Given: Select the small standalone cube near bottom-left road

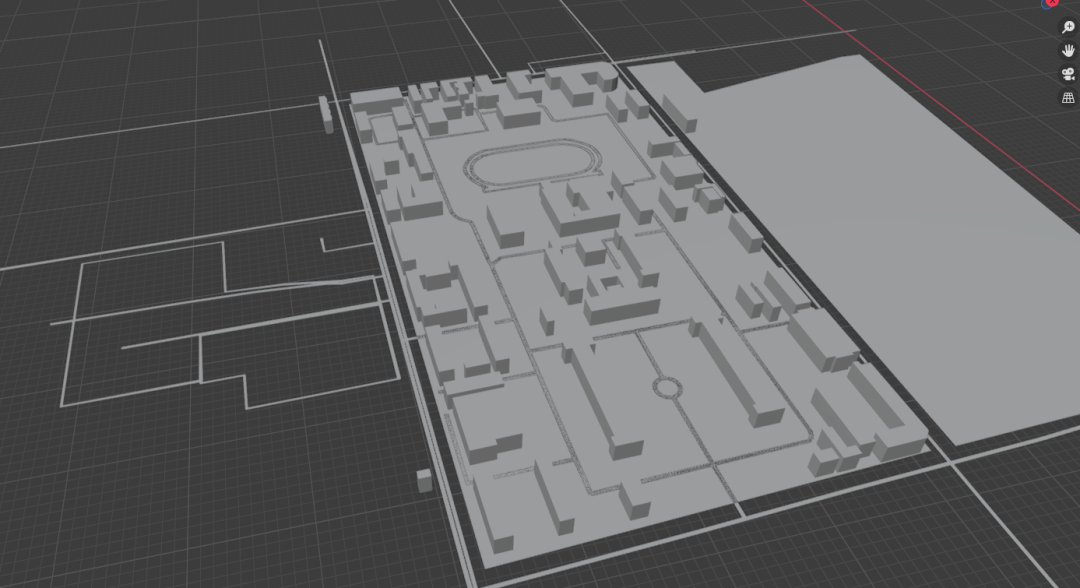Looking at the screenshot, I should click(x=425, y=481).
